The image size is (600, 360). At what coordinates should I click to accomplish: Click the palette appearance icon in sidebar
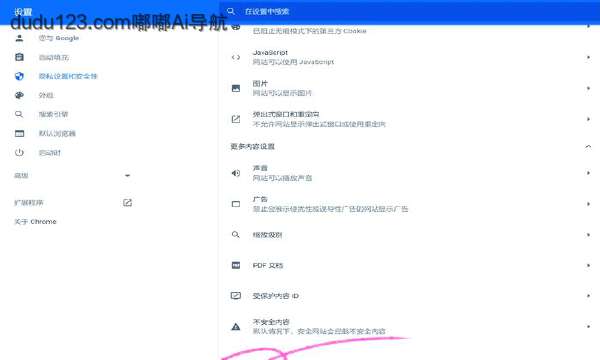click(x=19, y=95)
